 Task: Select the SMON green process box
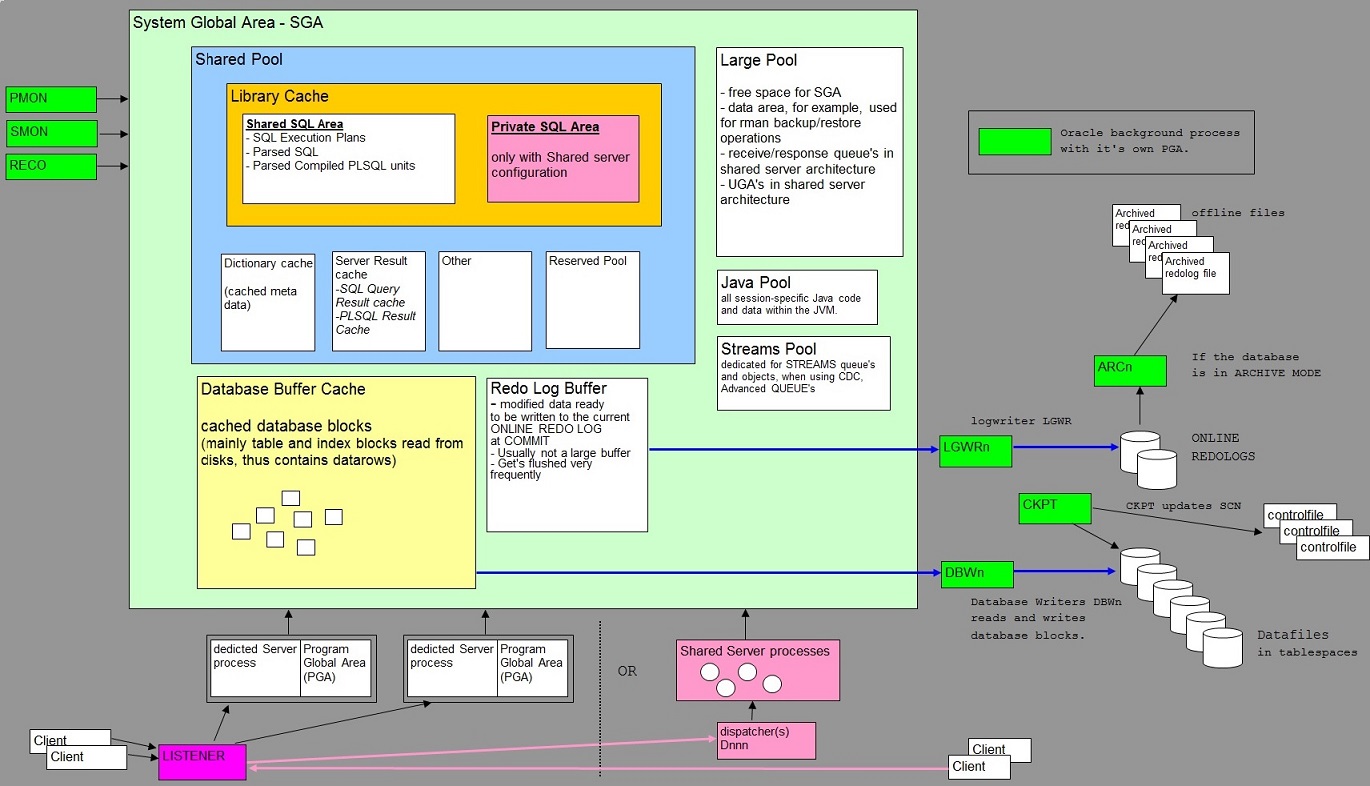pos(51,133)
